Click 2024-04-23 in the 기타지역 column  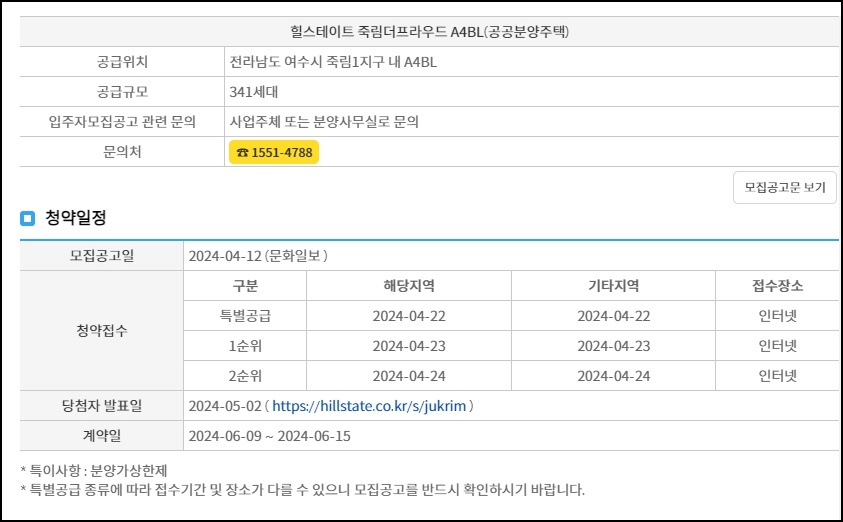pyautogui.click(x=613, y=346)
